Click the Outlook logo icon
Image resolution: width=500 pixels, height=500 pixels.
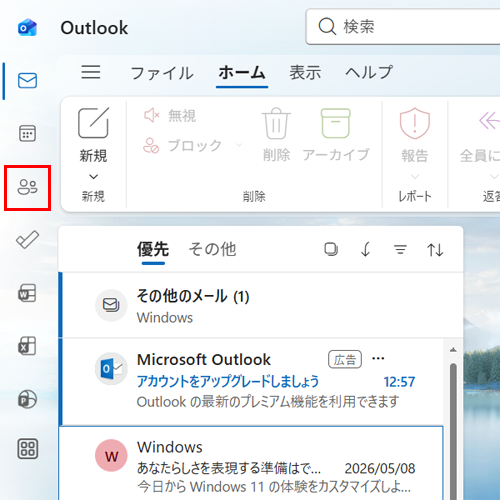27,27
